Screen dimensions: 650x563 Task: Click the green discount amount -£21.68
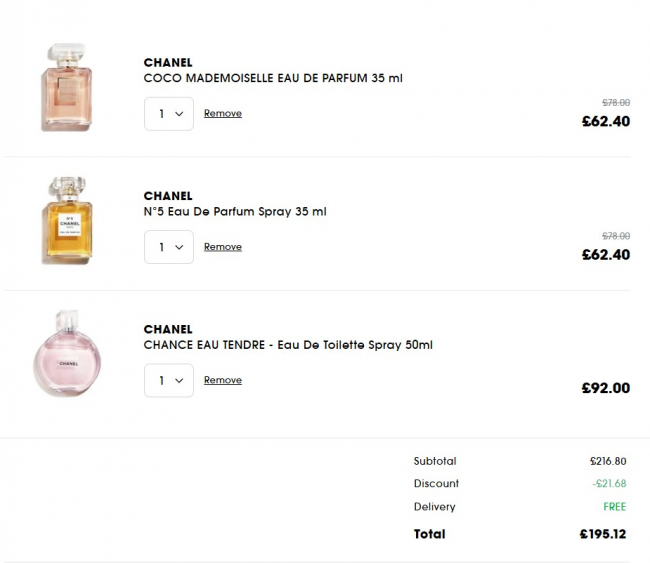tap(609, 484)
